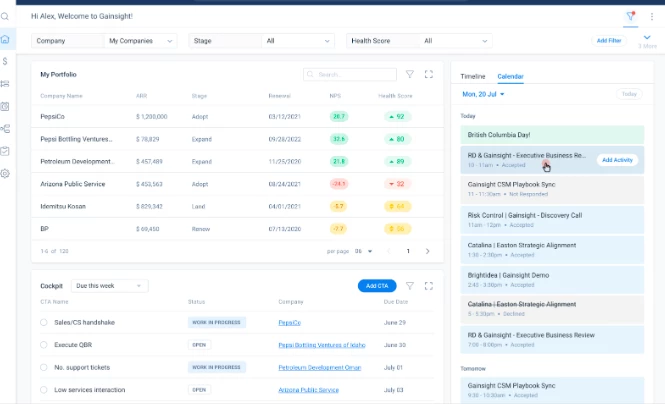Open Arizona Public Service company link
The image size is (665, 404).
coord(308,390)
